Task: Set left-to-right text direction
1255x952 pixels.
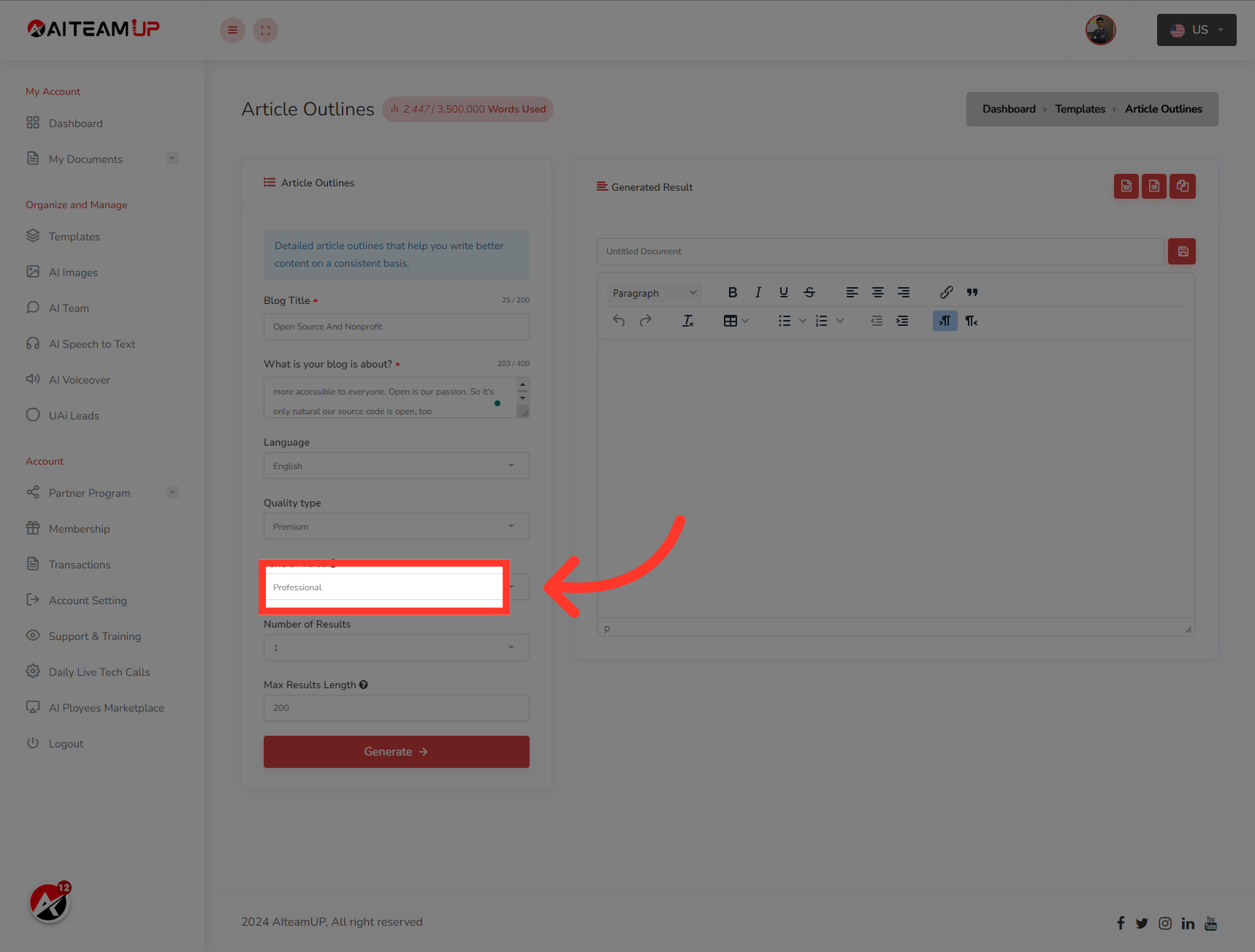Action: click(x=945, y=321)
